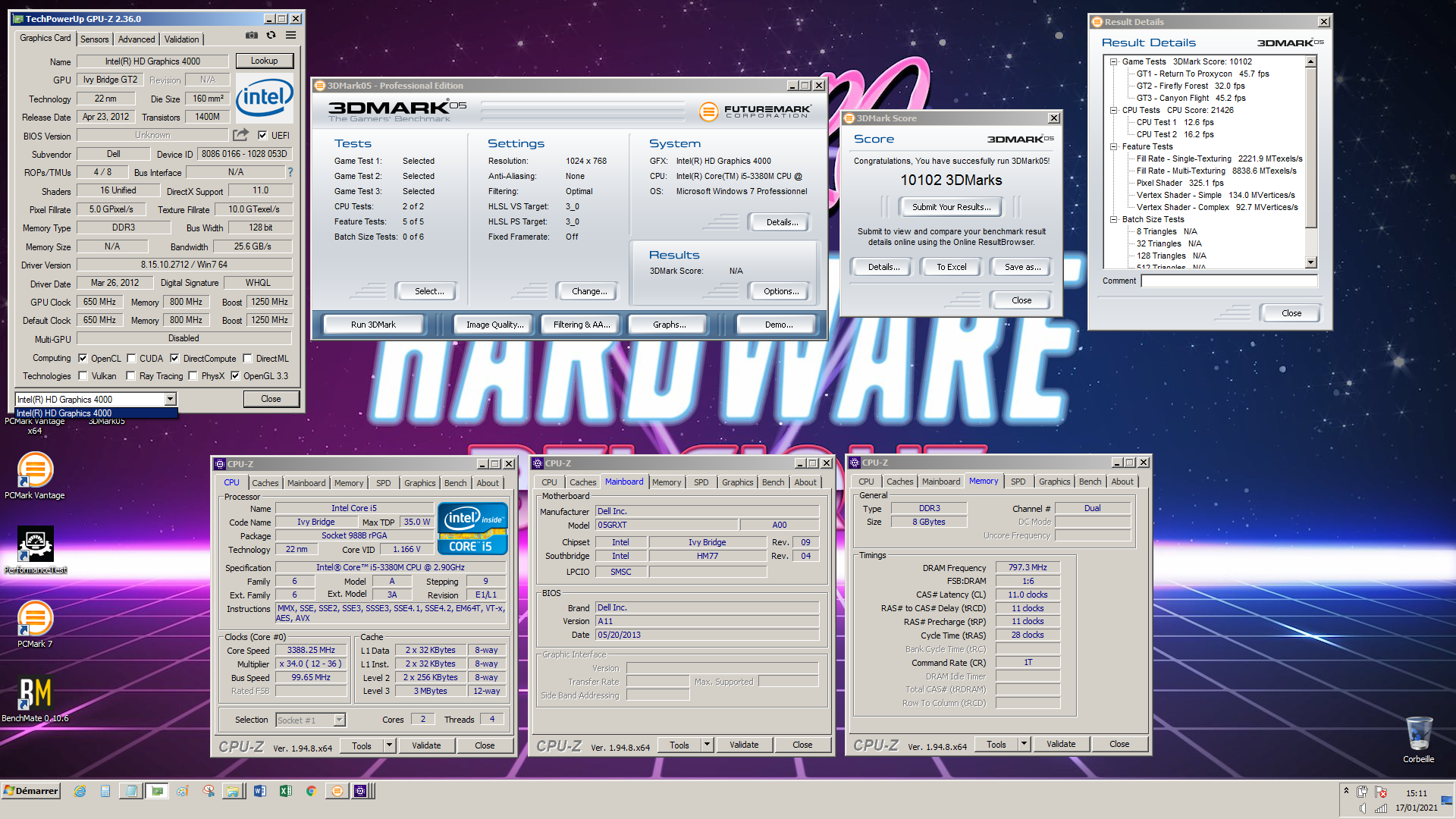Click the network signal tray icon
Screen dimensions: 1456x819
[1381, 808]
